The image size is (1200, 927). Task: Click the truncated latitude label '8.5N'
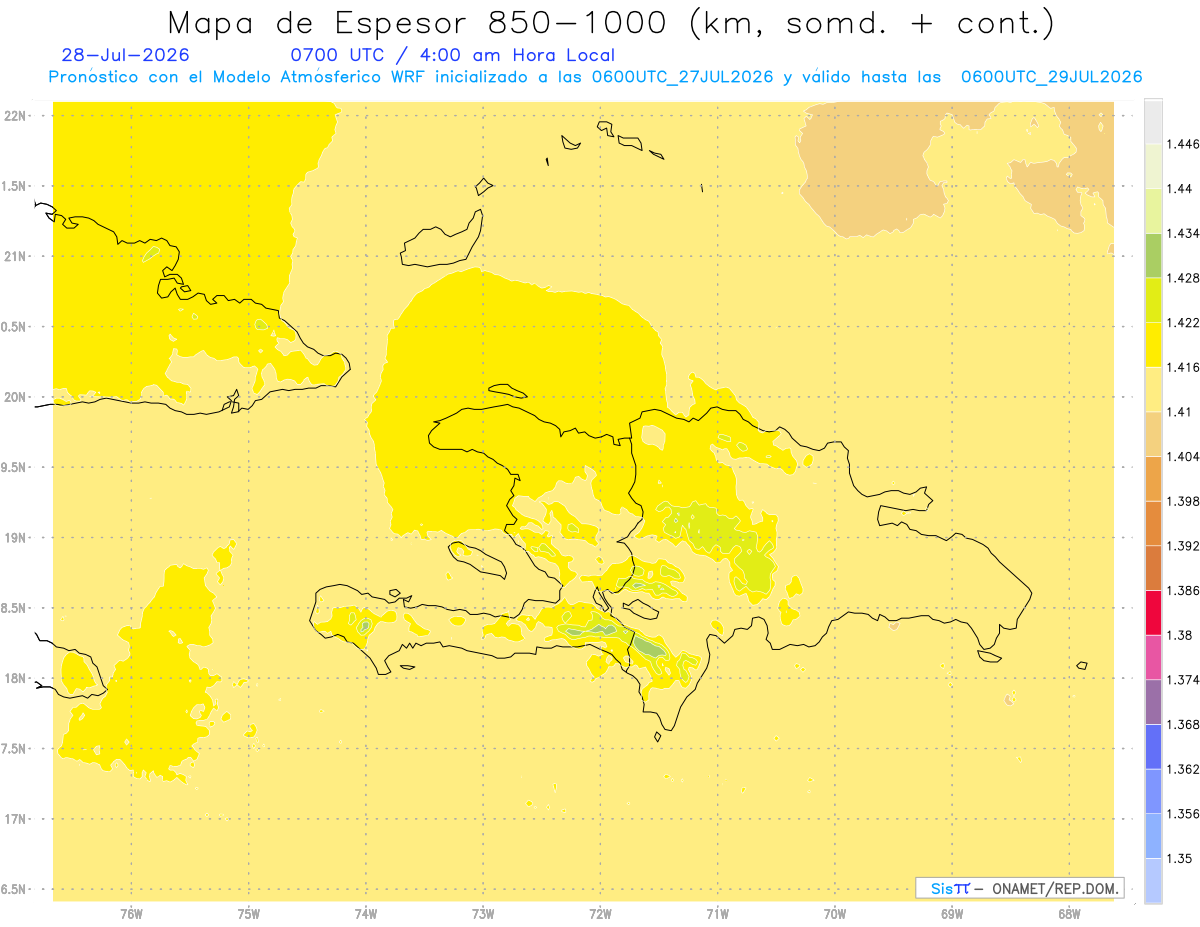(x=15, y=608)
